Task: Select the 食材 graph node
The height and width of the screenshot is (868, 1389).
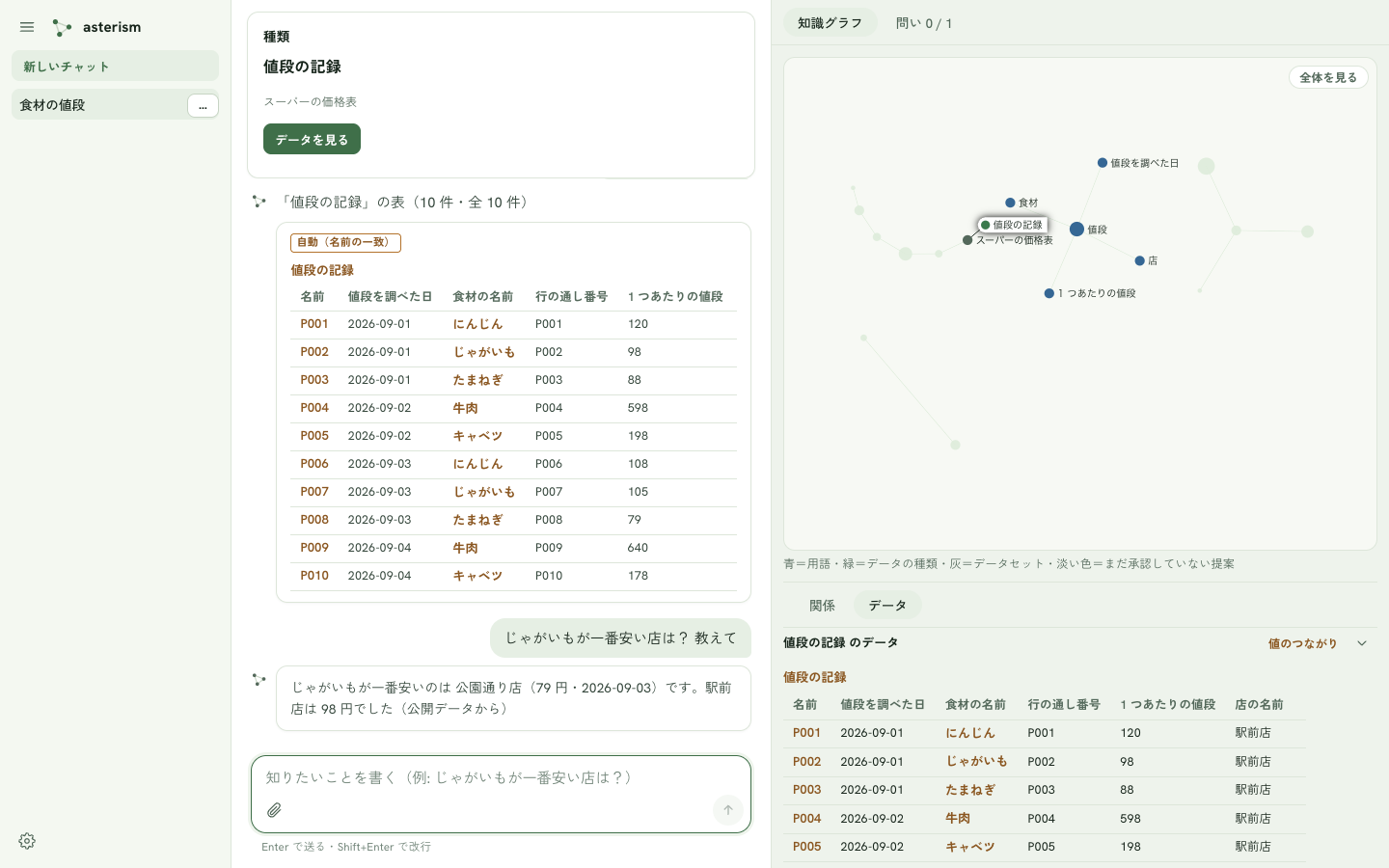Action: click(1010, 203)
